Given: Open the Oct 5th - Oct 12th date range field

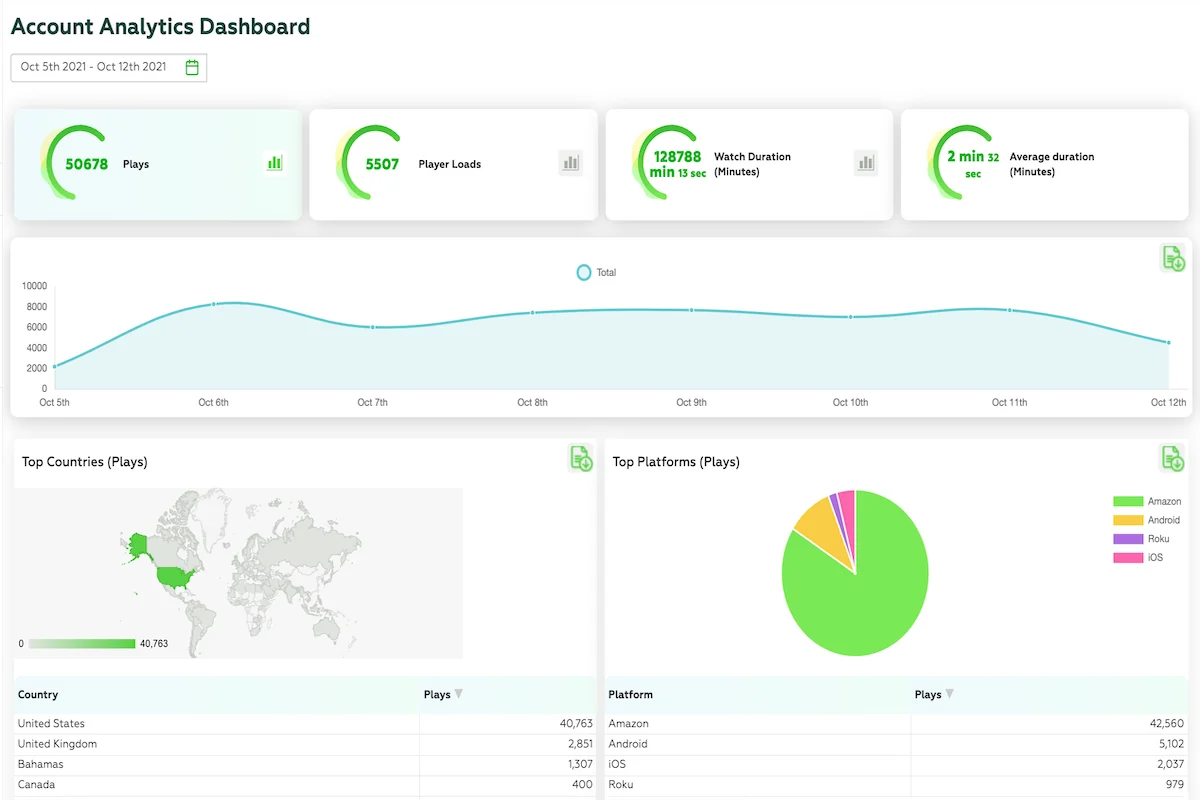Looking at the screenshot, I should (x=109, y=67).
